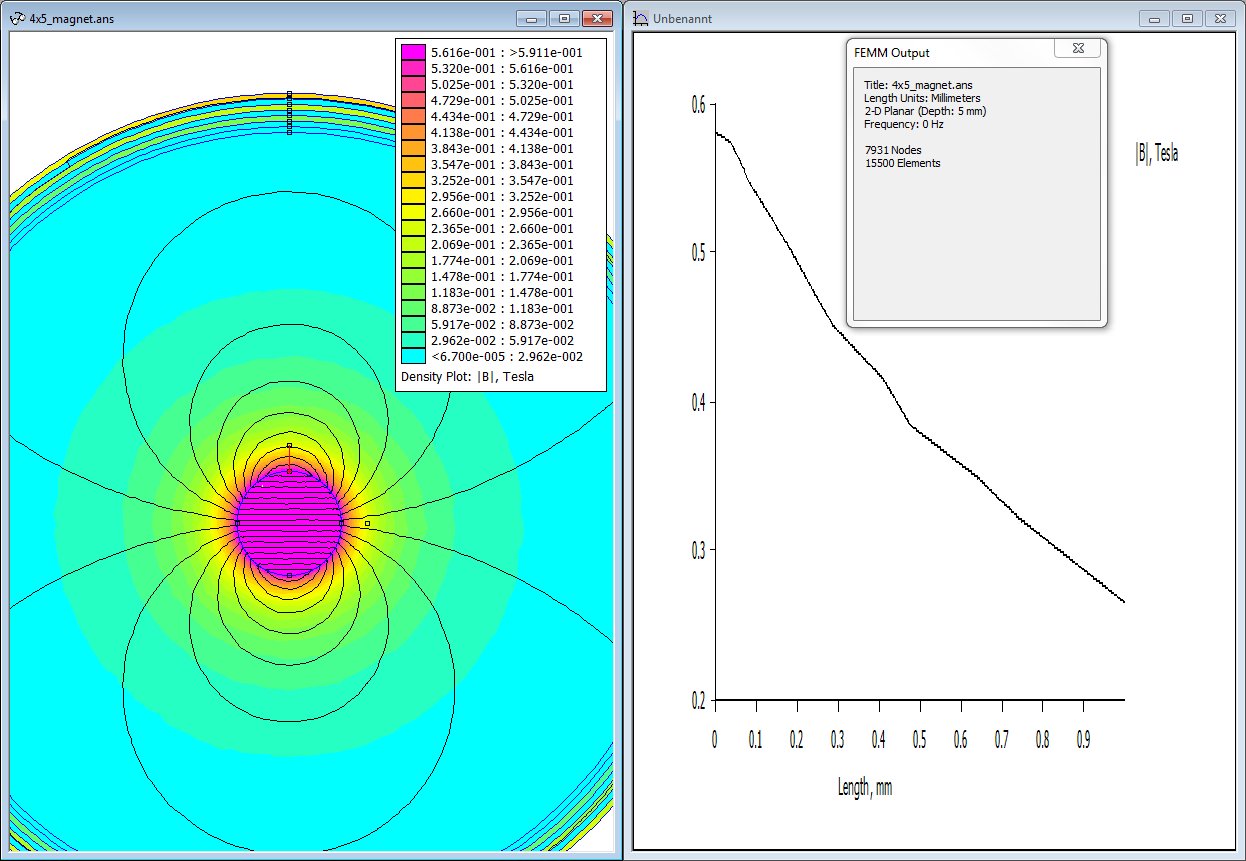Viewport: 1246px width, 861px height.
Task: Click legend text '2.365e-001 : 2.660e-001'
Action: point(502,228)
